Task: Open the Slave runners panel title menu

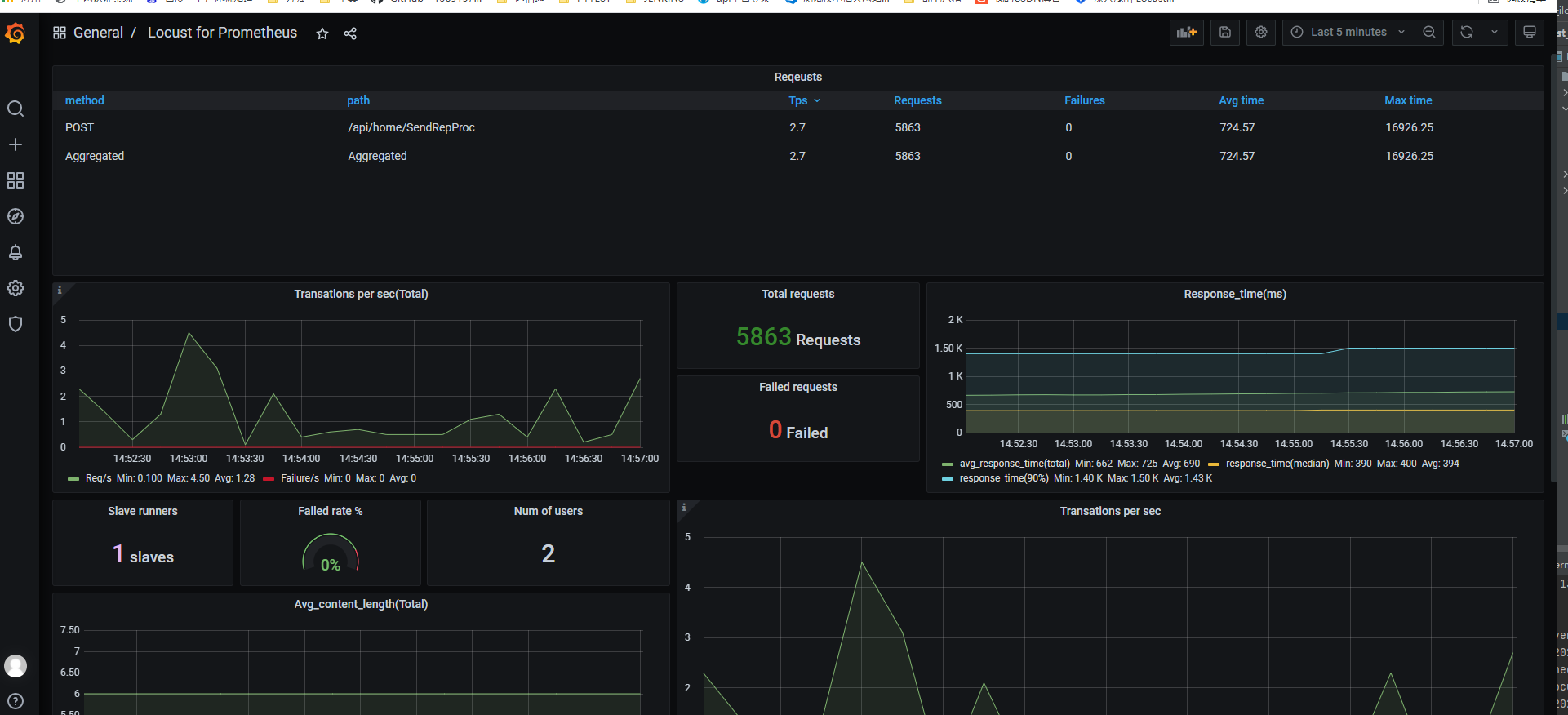Action: pos(143,511)
